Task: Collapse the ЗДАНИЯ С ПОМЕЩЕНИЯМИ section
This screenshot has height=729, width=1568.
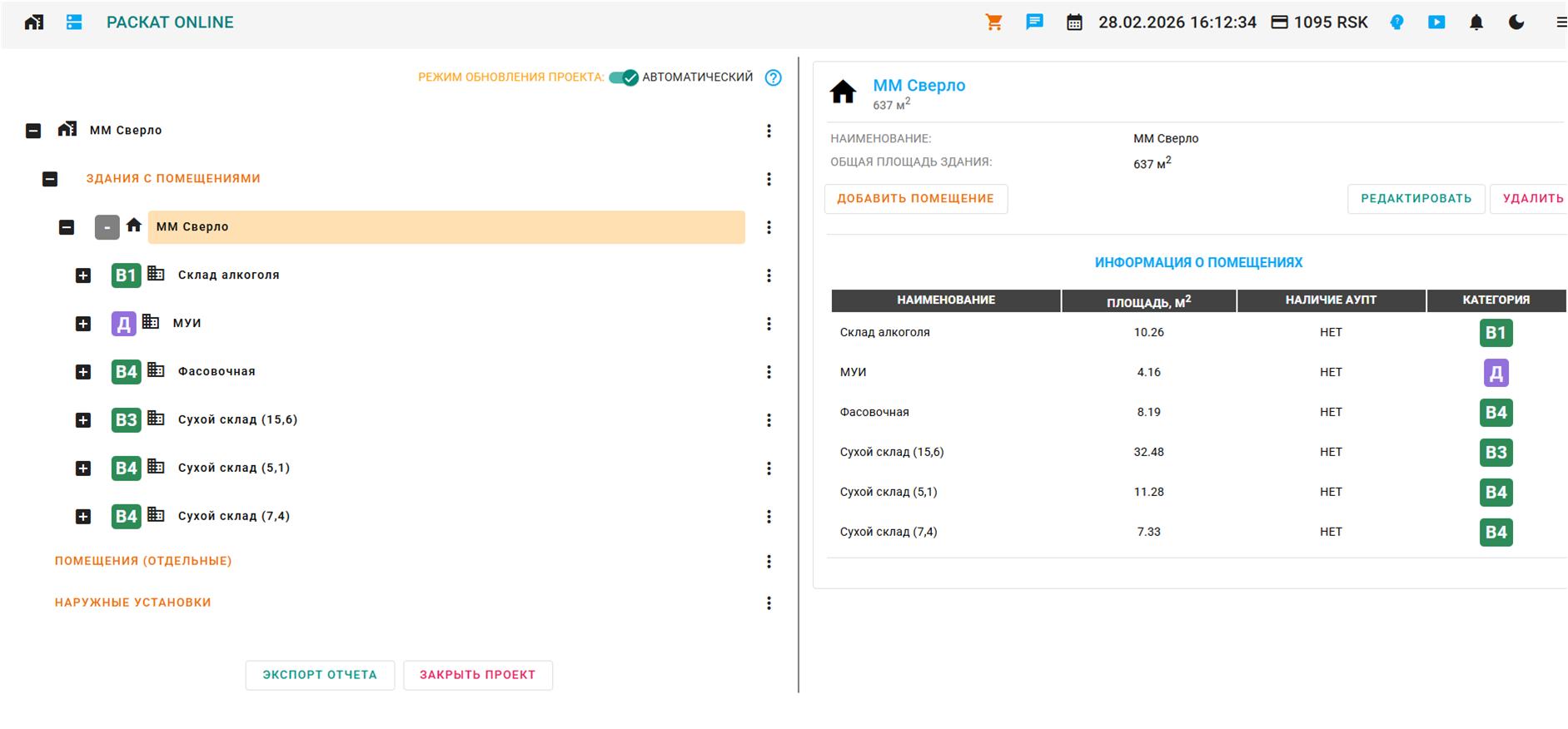Action: 50,179
